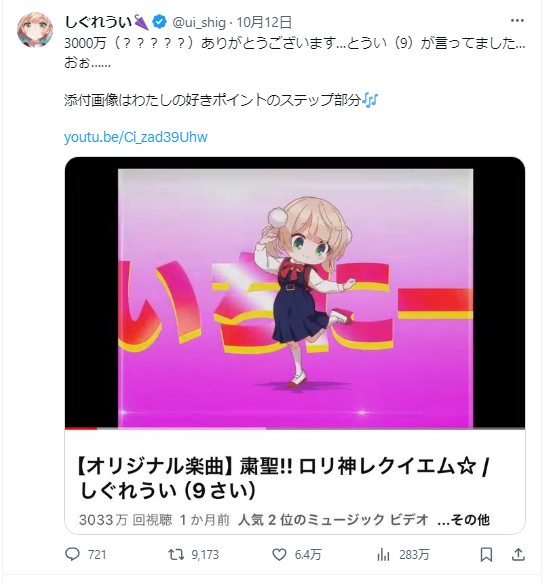
Task: Open the dancing chibi video thumbnail
Action: [295, 293]
